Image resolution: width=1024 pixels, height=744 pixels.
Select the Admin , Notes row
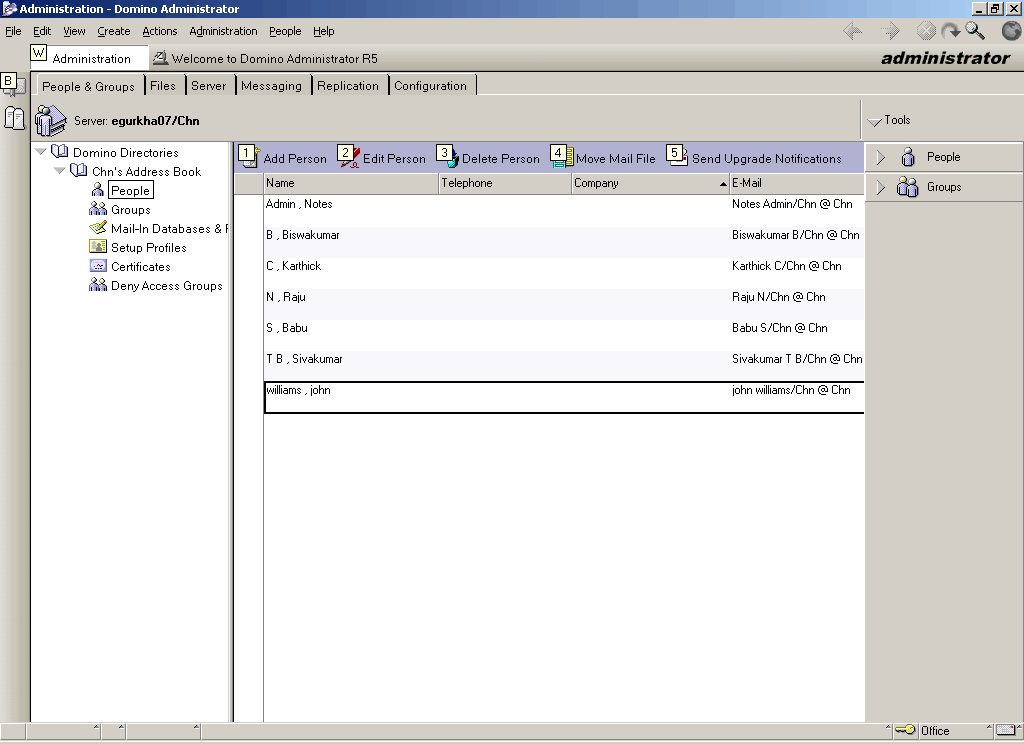coord(564,210)
